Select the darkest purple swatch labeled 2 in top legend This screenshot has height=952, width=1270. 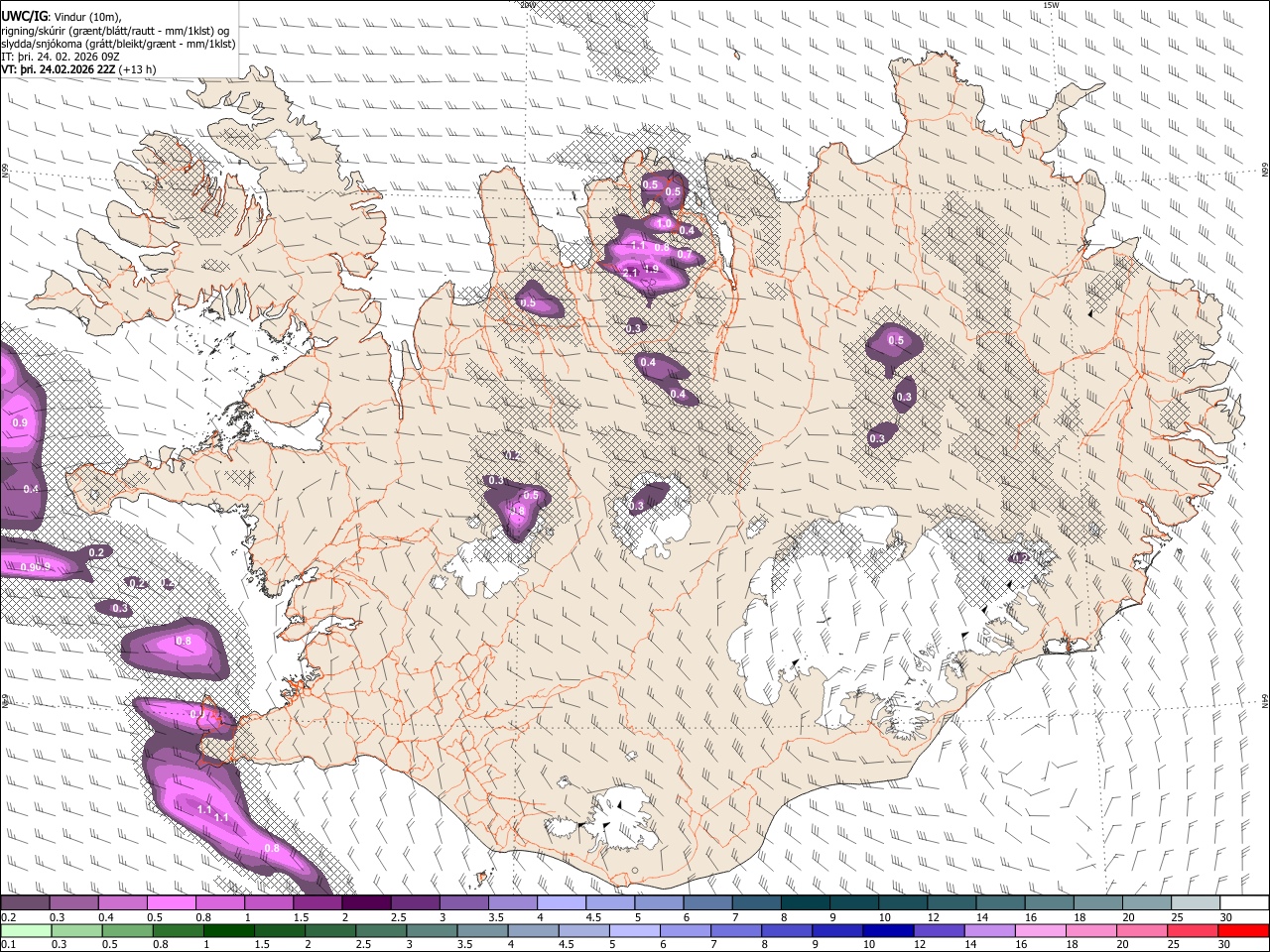point(365,902)
